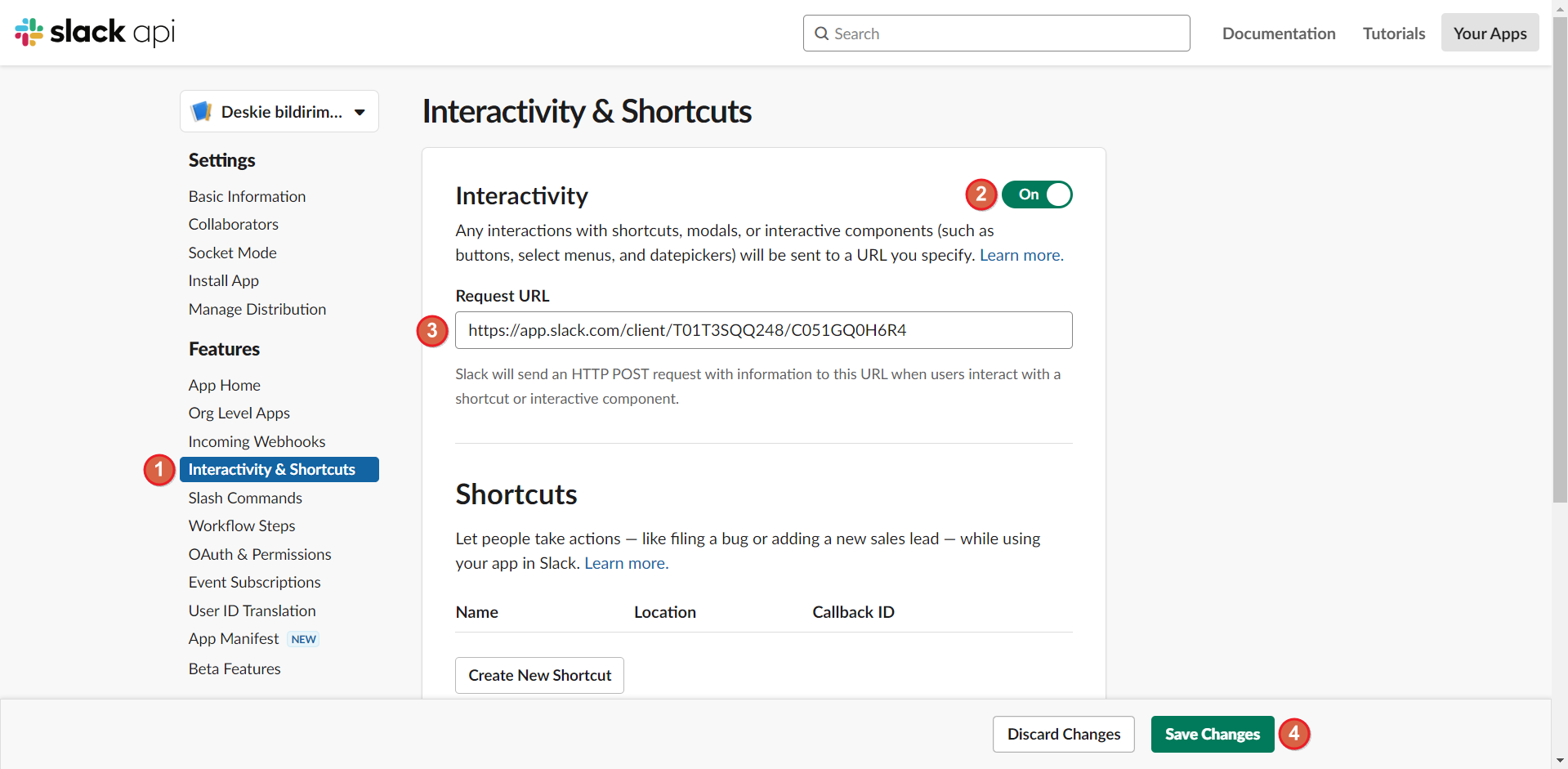Open the Deskie bildirim app dropdown

(x=279, y=111)
